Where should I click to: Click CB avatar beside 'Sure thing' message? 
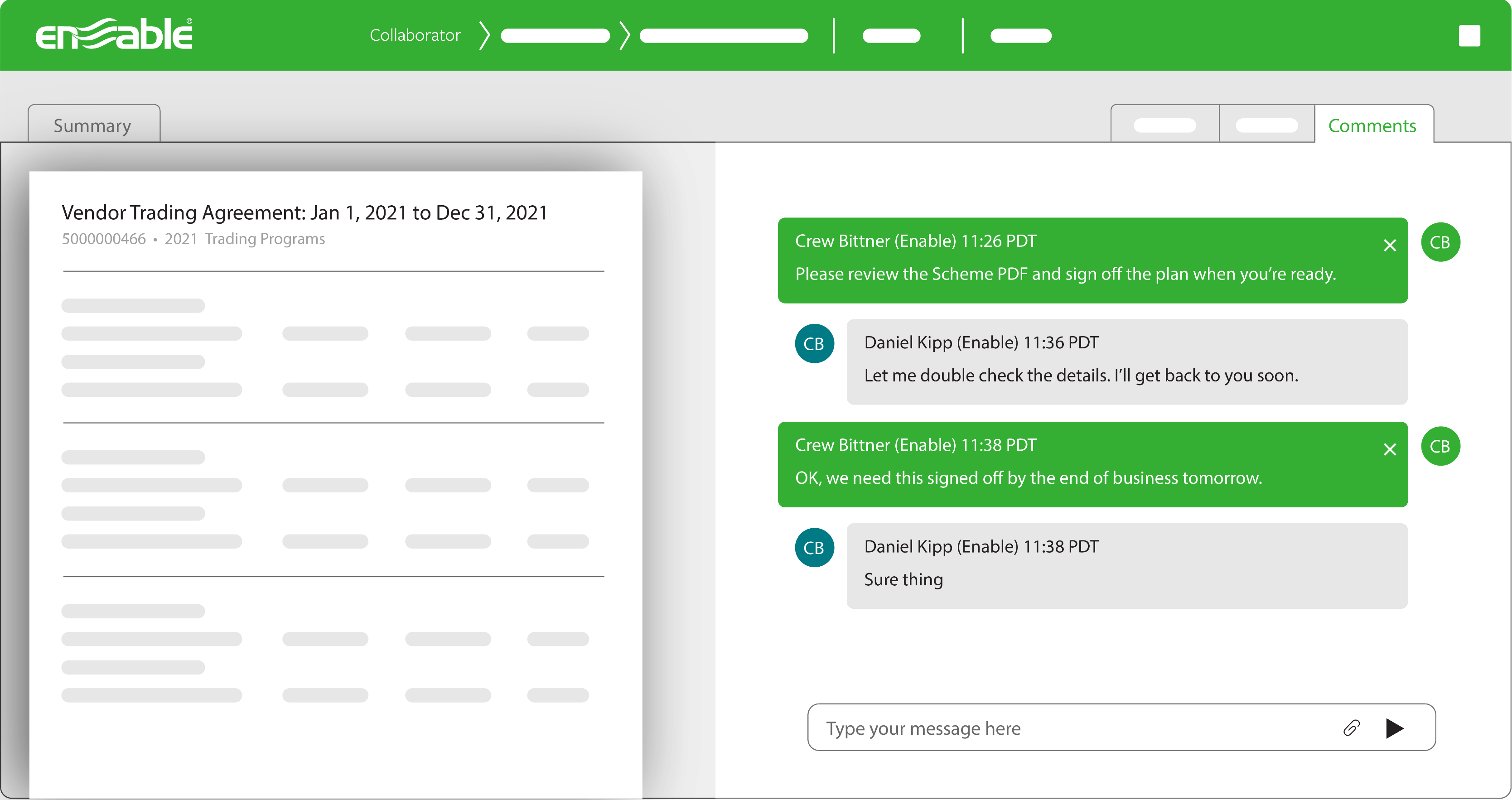(814, 548)
